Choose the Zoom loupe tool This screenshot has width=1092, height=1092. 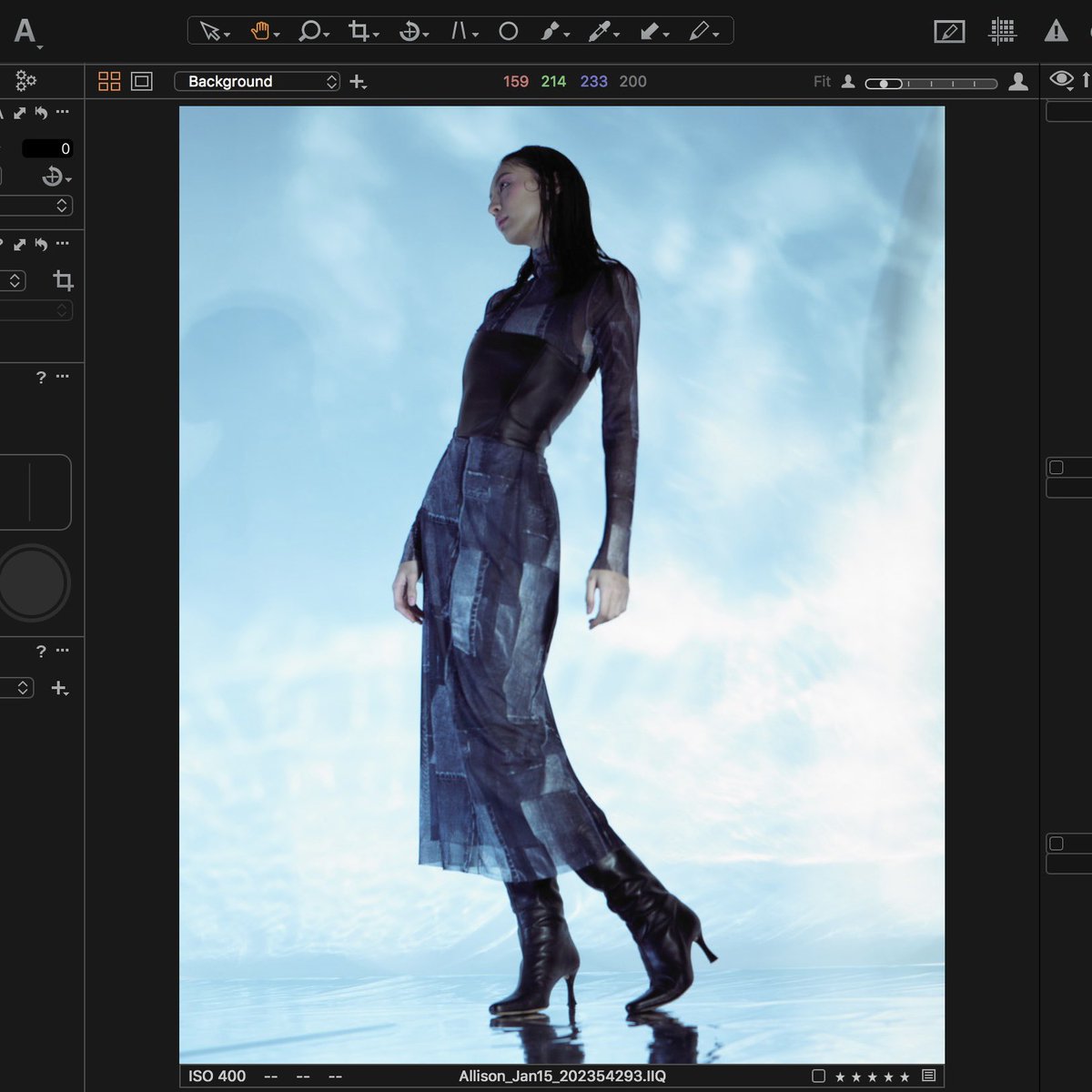309,31
